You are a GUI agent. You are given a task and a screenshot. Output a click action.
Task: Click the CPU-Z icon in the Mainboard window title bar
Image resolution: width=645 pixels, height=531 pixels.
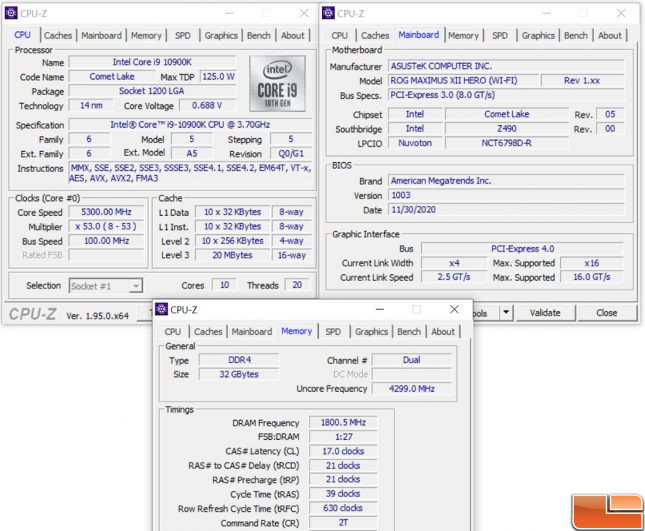pyautogui.click(x=328, y=13)
